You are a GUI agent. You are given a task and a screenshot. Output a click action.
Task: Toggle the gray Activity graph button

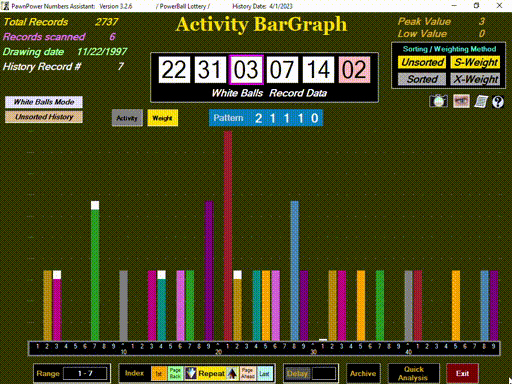127,118
